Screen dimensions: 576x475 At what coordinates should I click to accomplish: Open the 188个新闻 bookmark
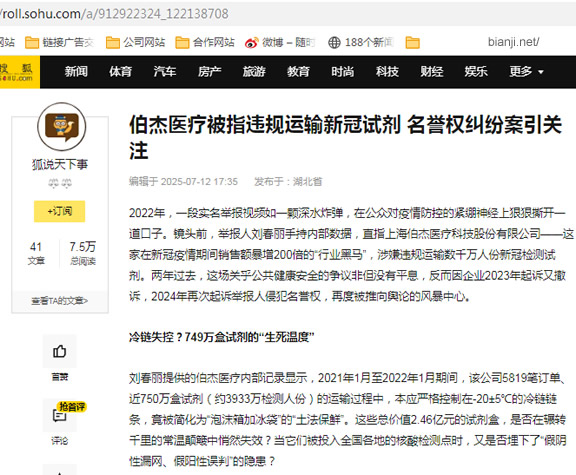pos(361,43)
